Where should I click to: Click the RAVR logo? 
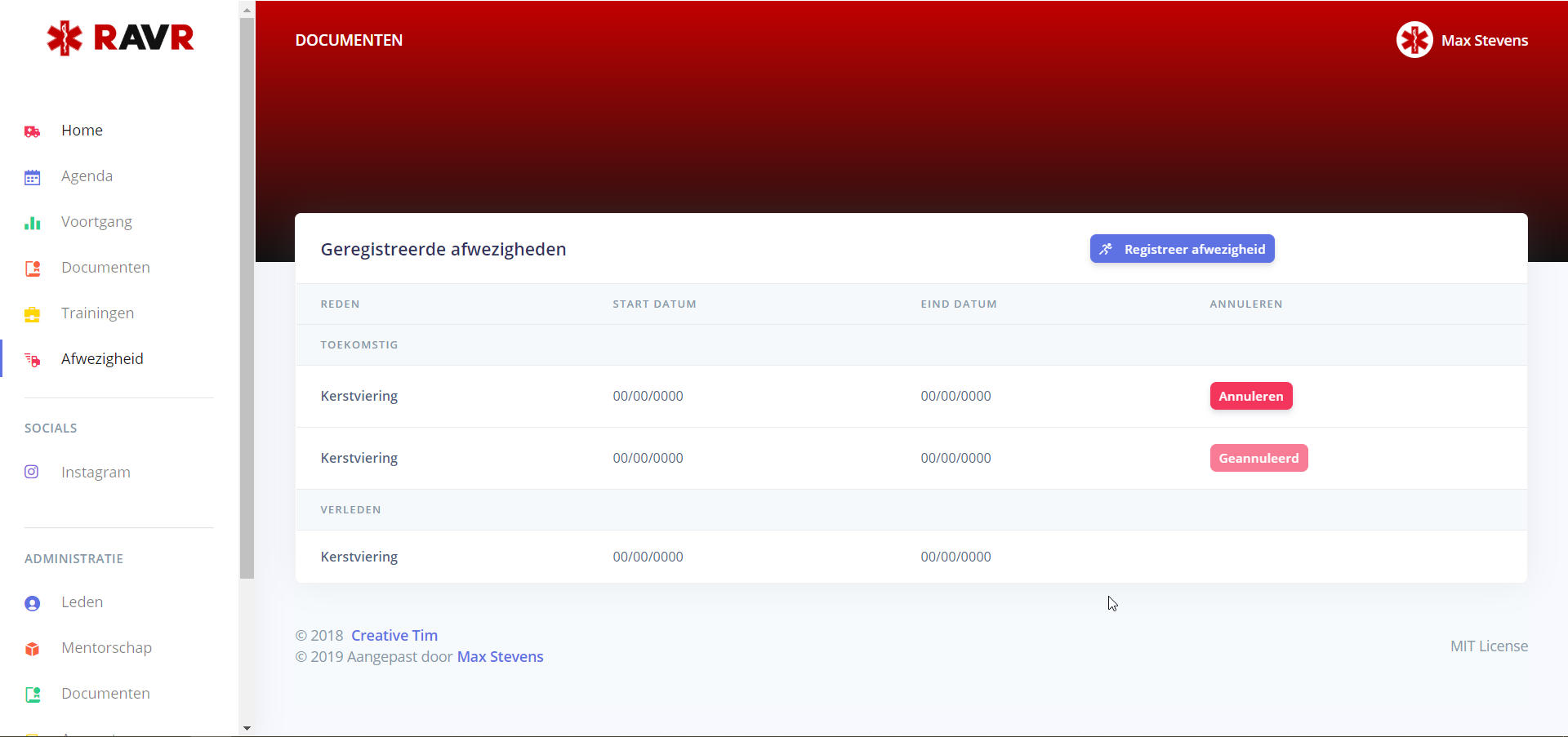click(x=120, y=38)
